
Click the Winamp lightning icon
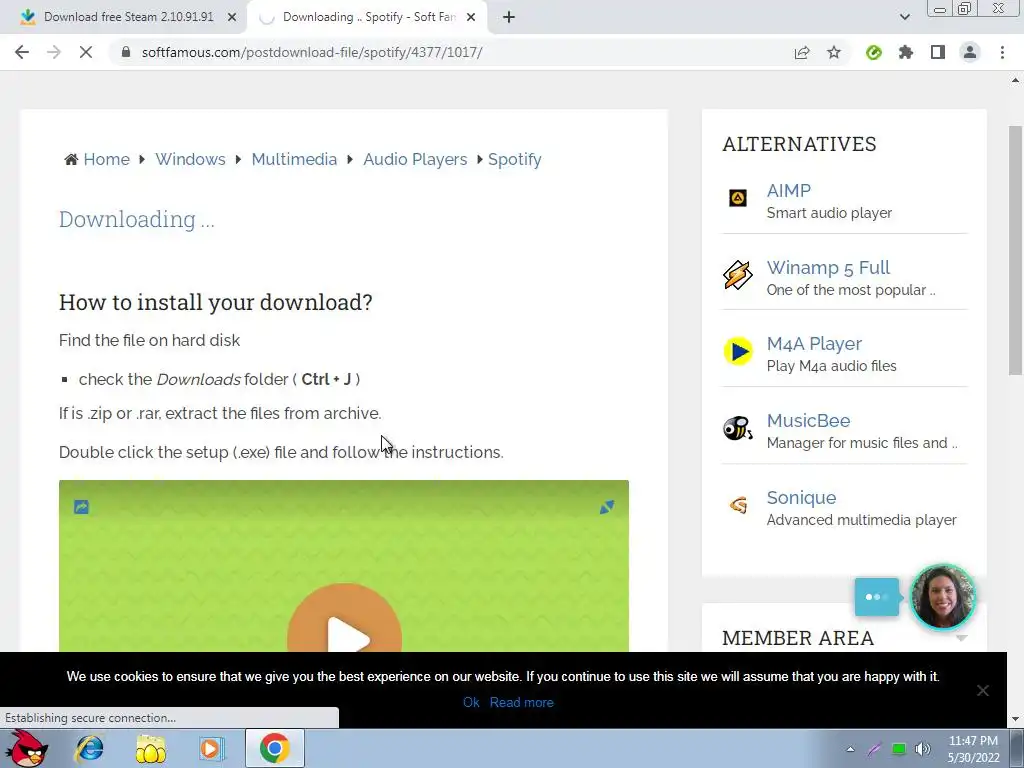tap(737, 274)
